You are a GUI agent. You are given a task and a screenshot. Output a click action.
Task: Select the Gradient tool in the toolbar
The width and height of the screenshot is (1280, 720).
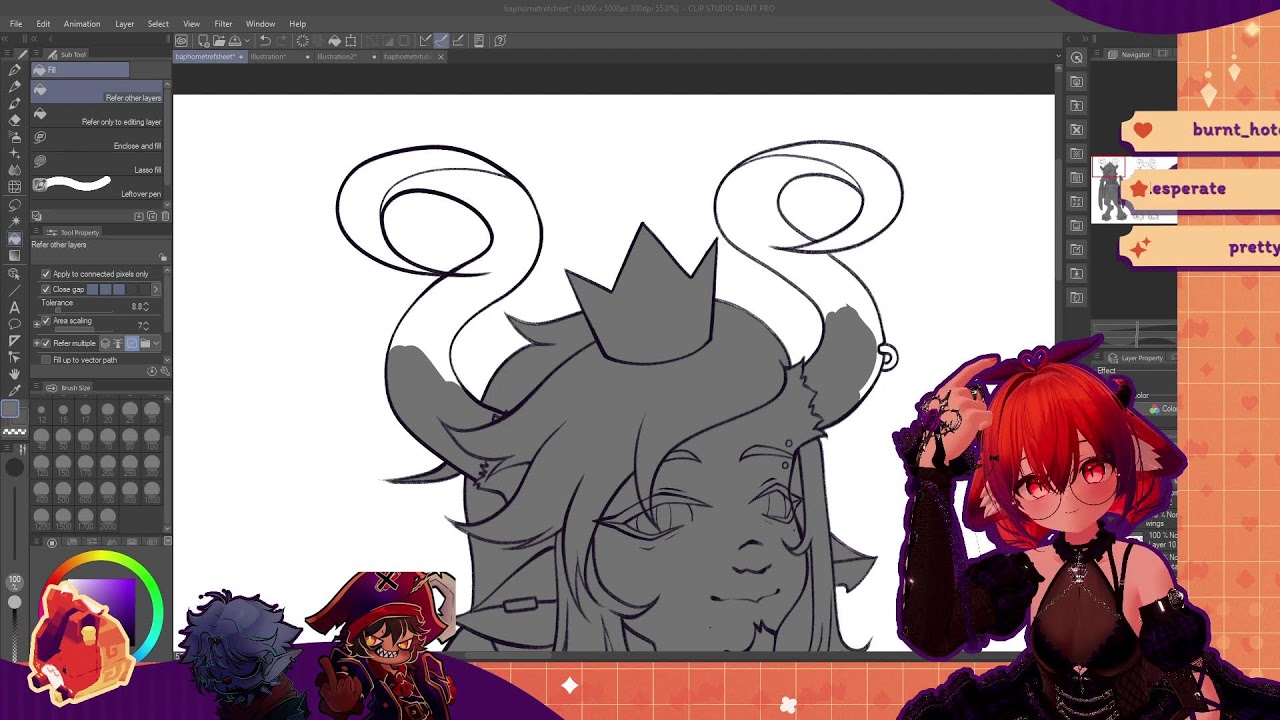pos(14,255)
